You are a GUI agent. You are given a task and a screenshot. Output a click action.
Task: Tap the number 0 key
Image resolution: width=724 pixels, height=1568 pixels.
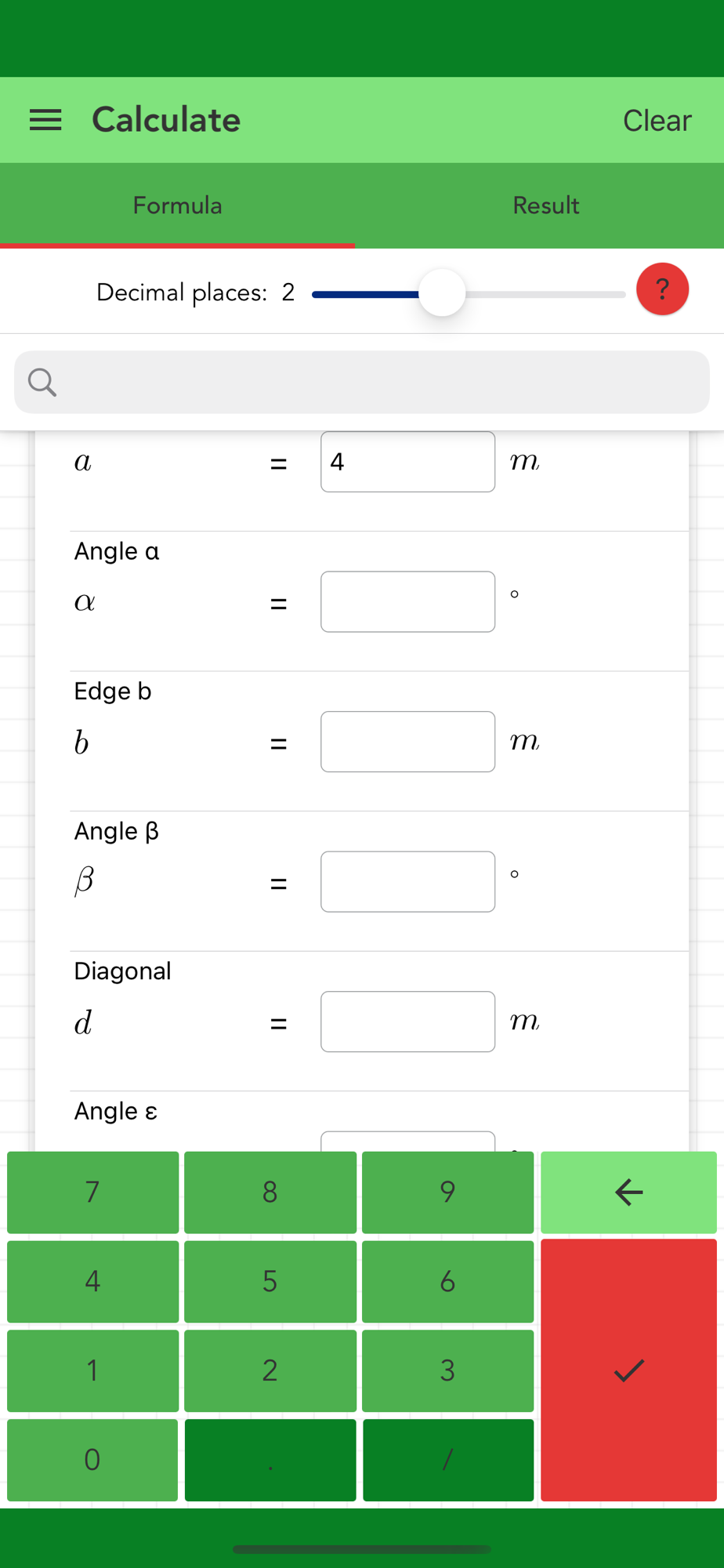tap(92, 1460)
